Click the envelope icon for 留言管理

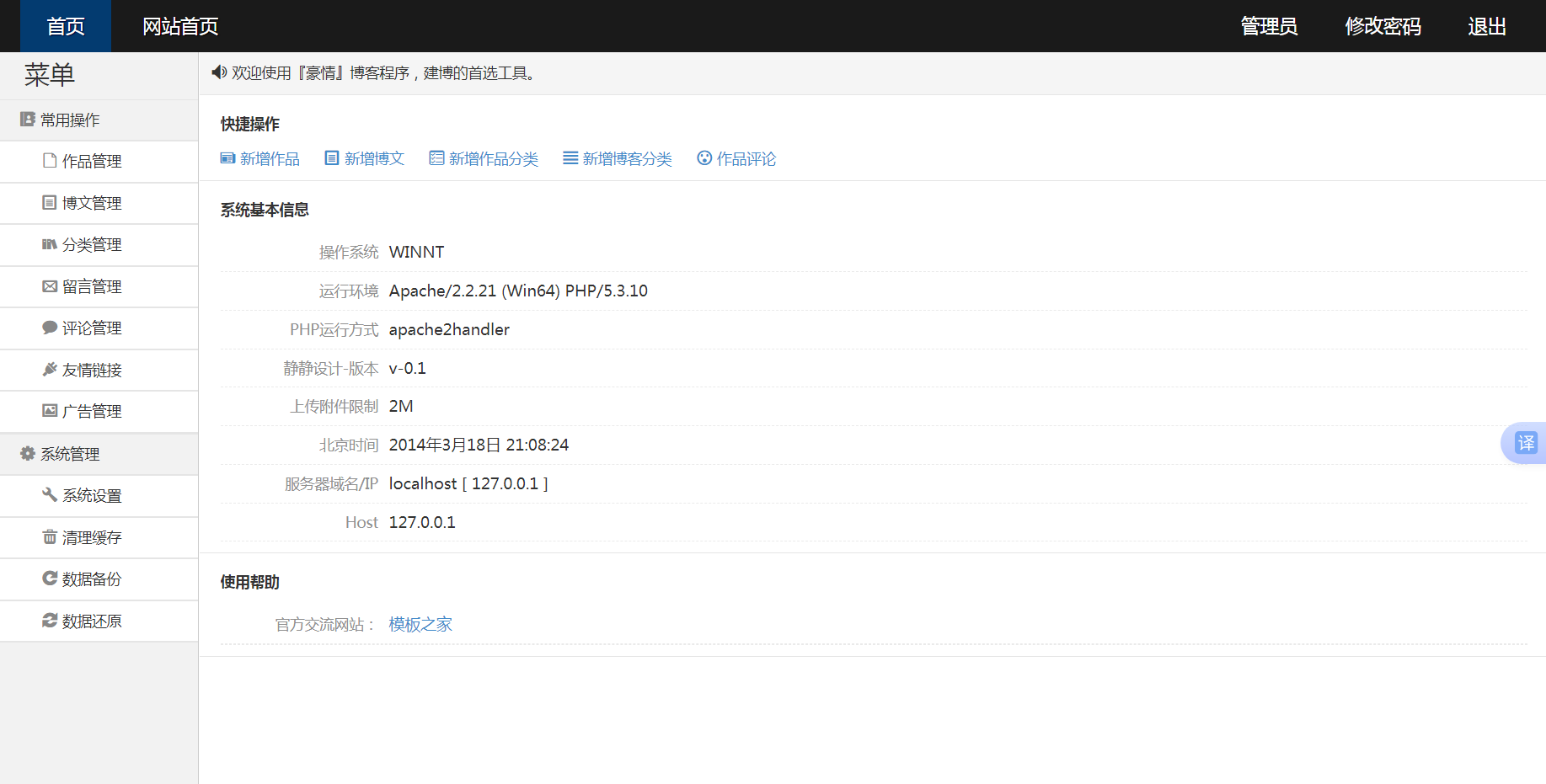[x=50, y=286]
